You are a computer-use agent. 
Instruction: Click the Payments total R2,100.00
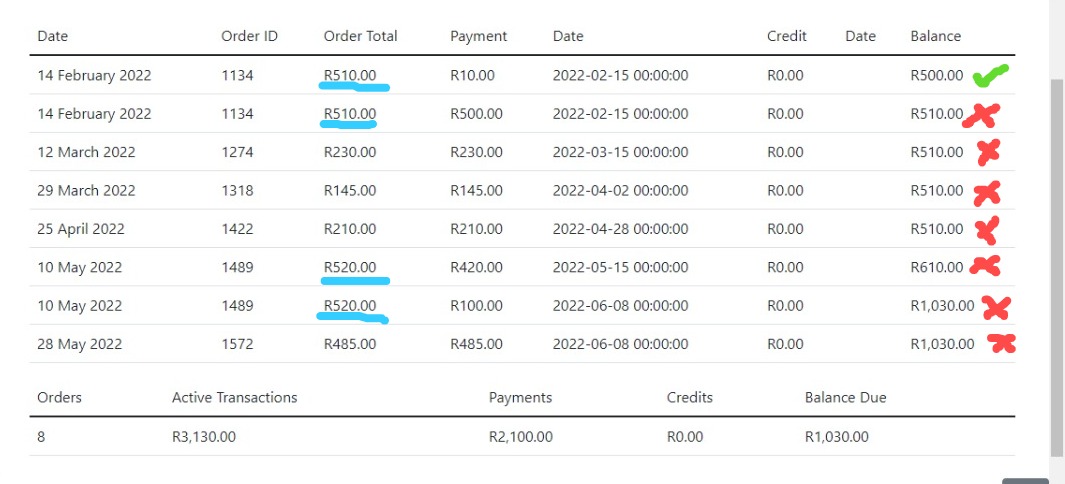pyautogui.click(x=521, y=436)
